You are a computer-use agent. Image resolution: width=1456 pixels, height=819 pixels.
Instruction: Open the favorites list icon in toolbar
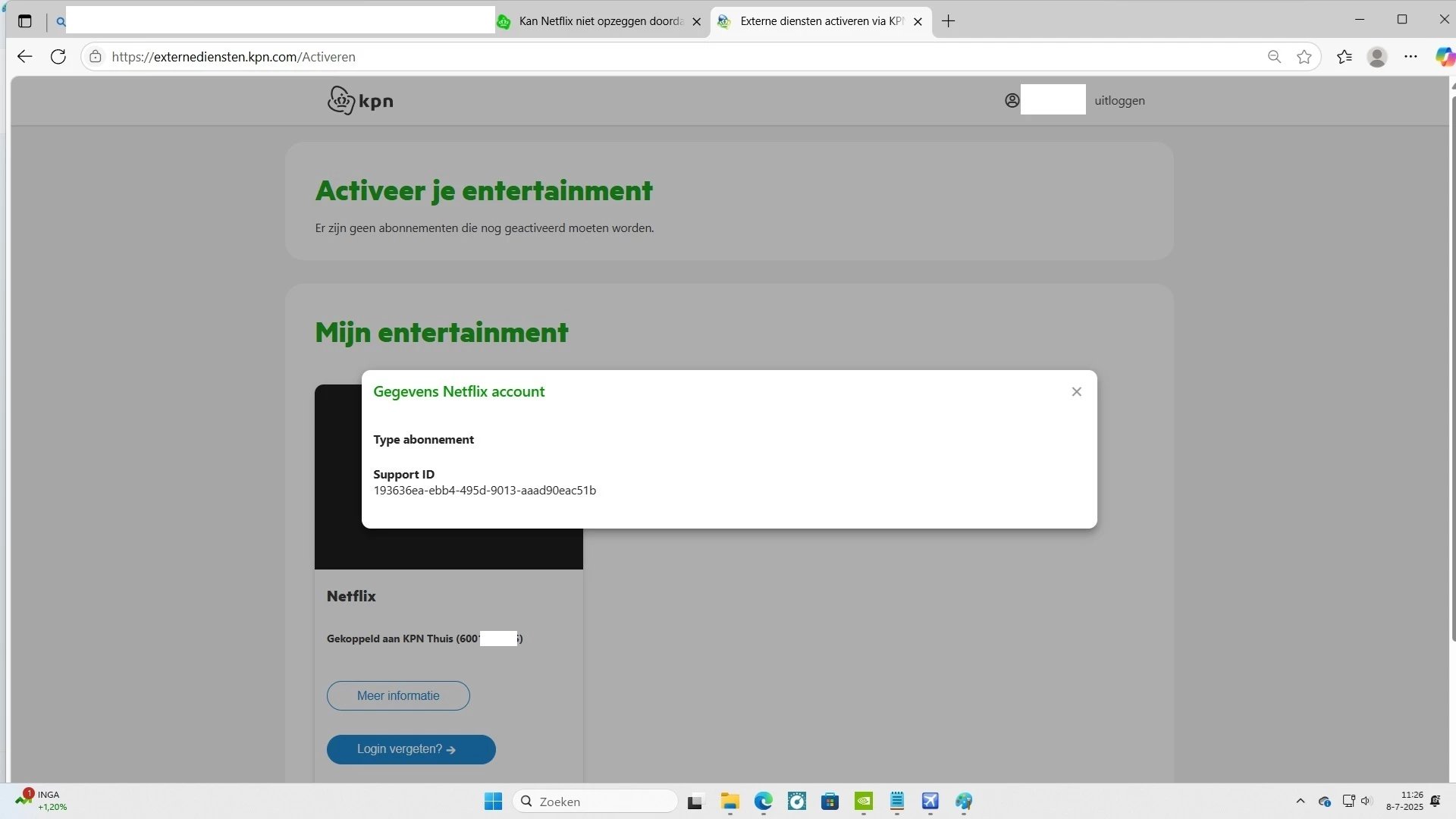point(1345,57)
